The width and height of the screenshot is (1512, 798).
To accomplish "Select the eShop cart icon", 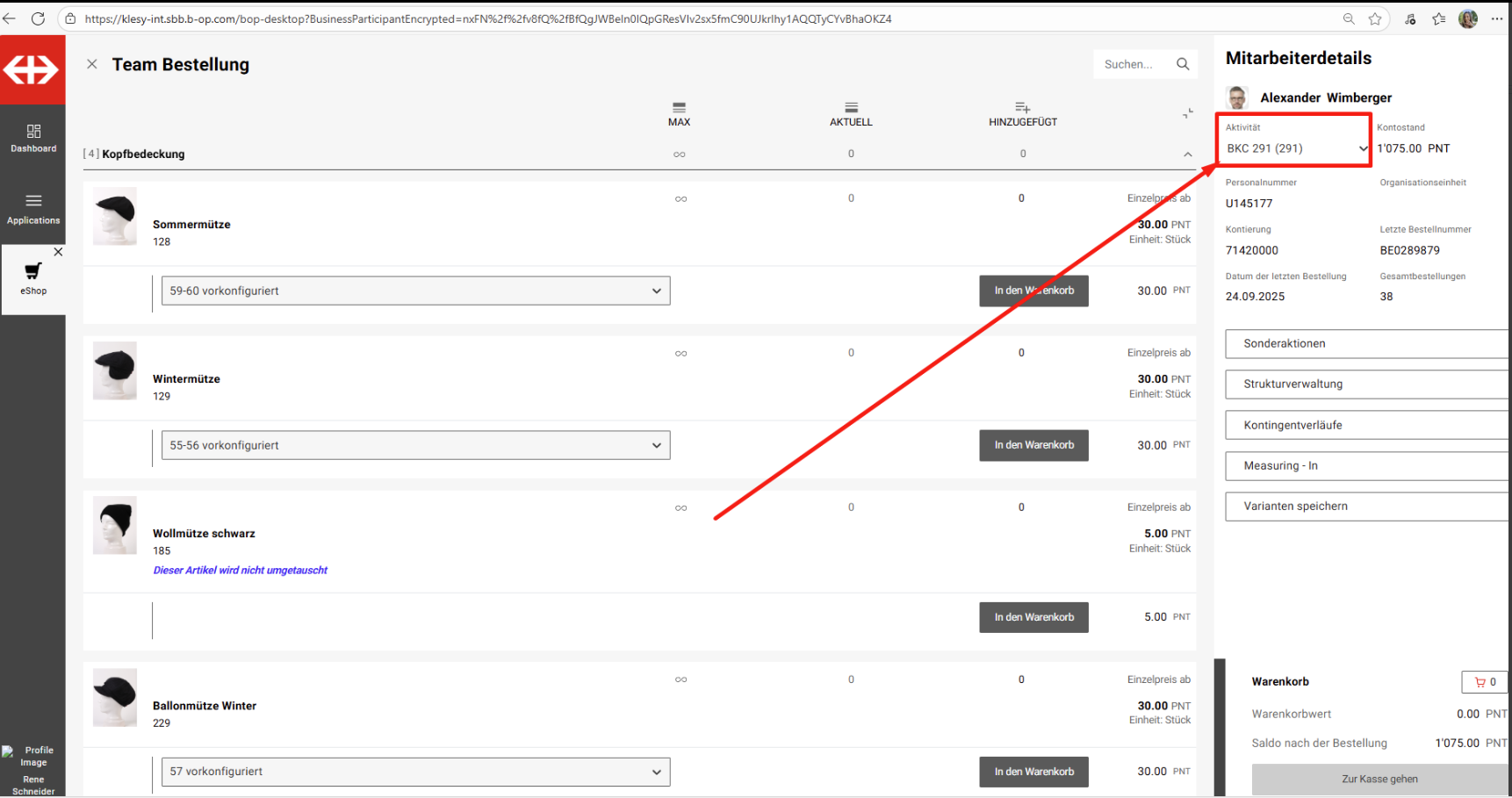I will pyautogui.click(x=33, y=272).
